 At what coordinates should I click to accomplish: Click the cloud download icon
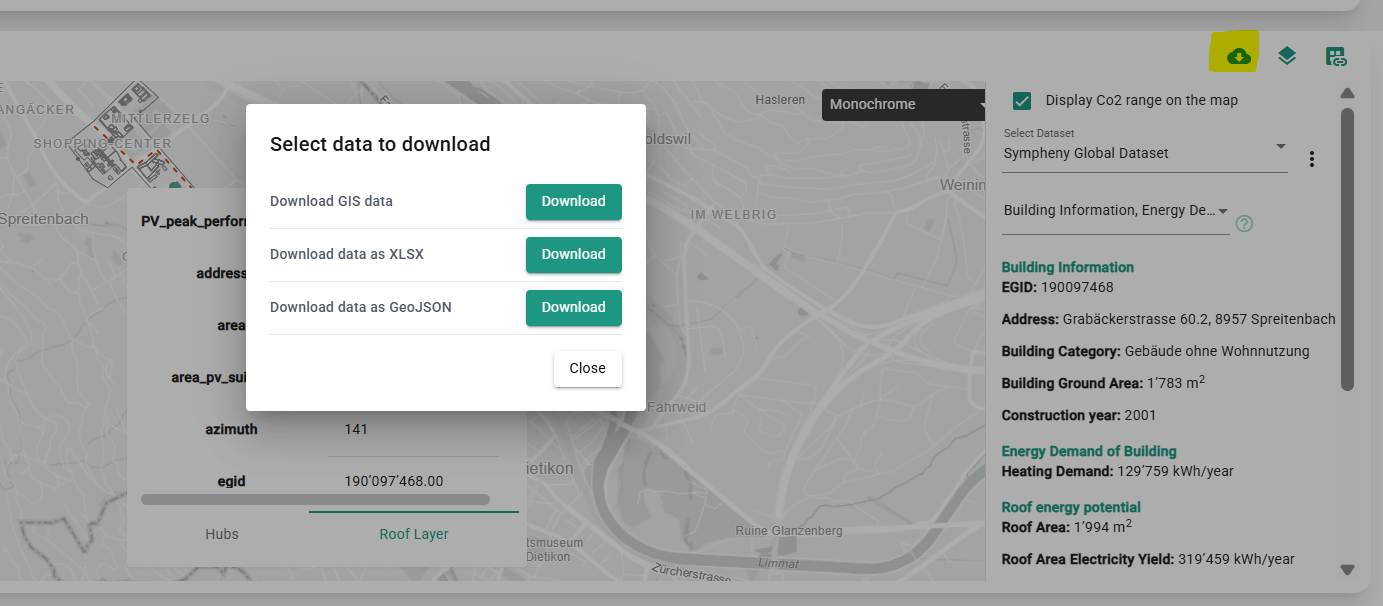click(1238, 56)
